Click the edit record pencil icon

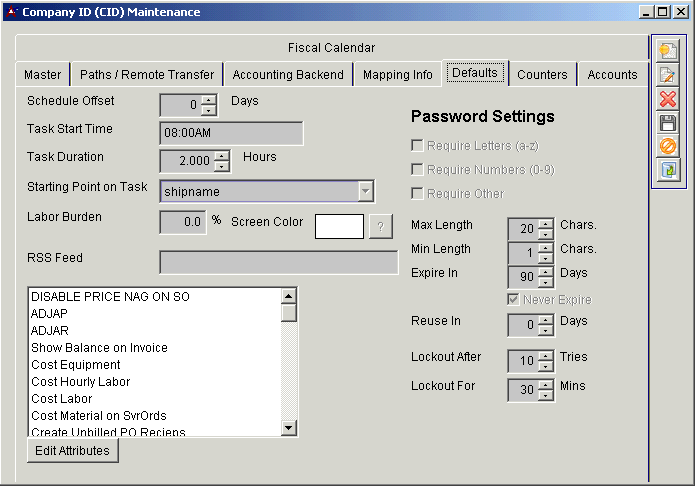[667, 75]
